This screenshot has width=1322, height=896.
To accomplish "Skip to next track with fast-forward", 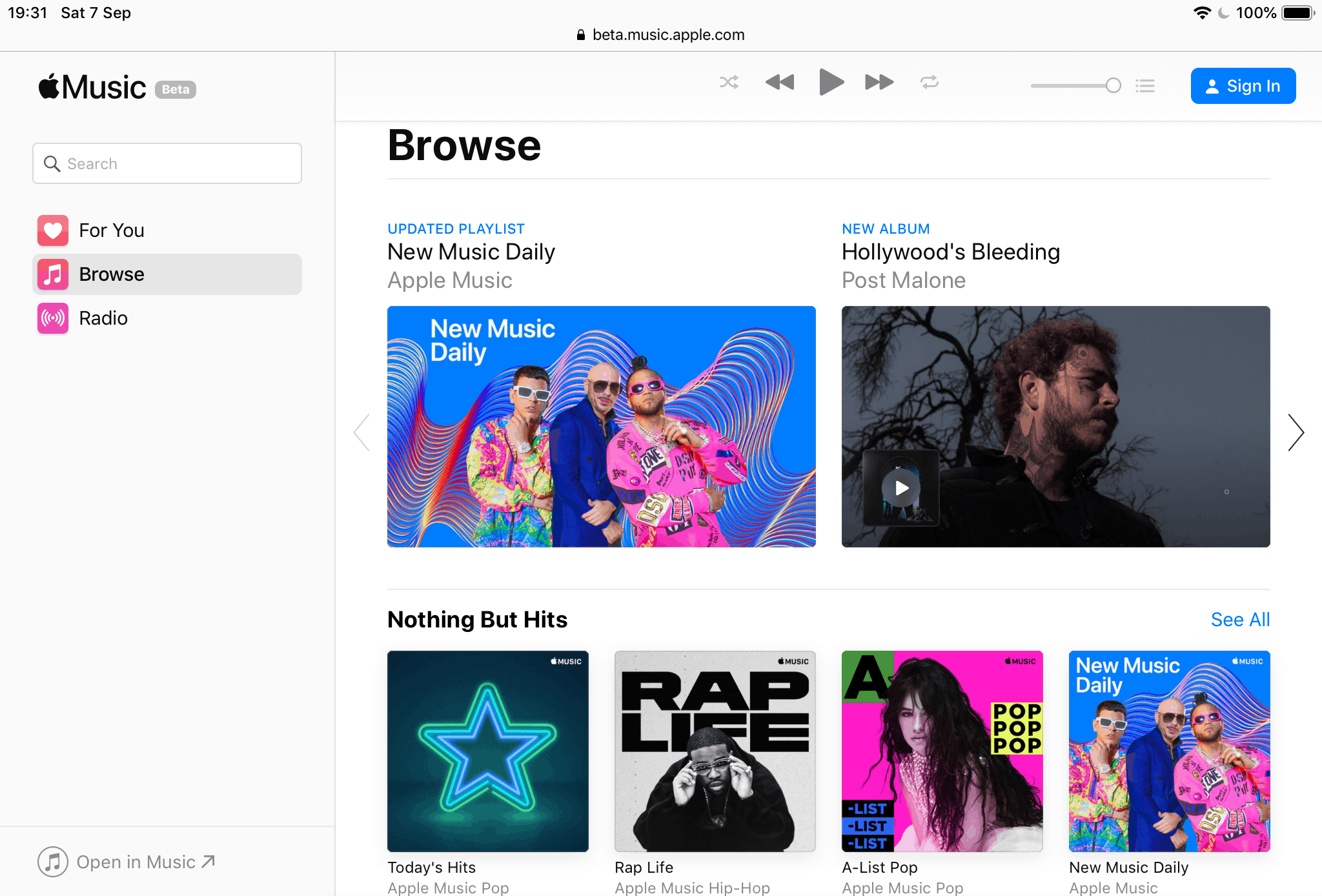I will (x=879, y=83).
